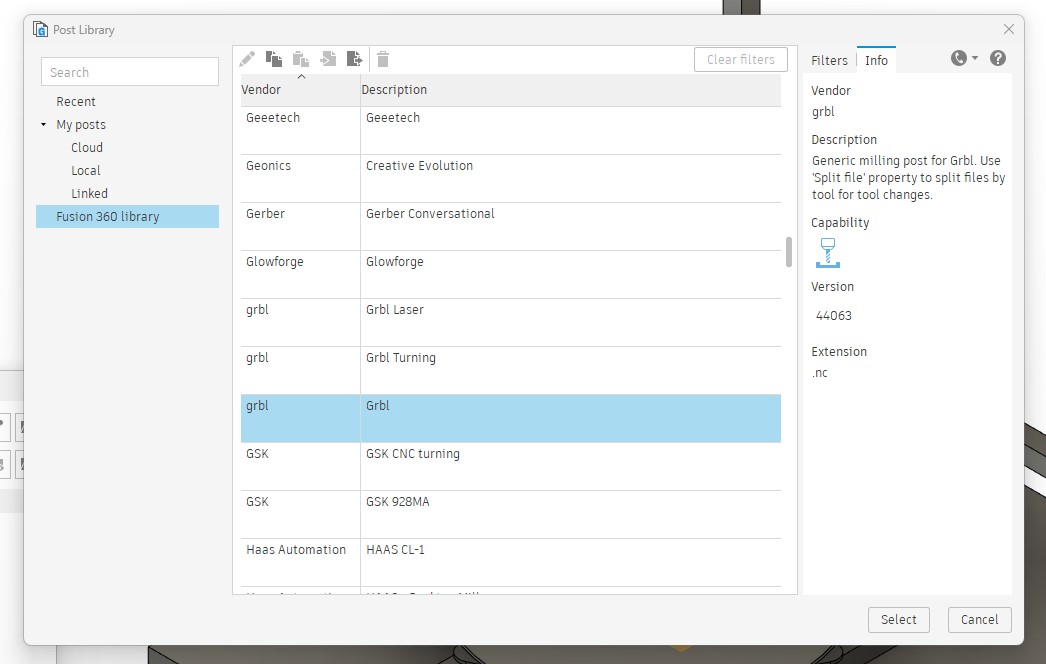Select the Creative Evolution post row
This screenshot has height=664, width=1046.
coord(511,179)
